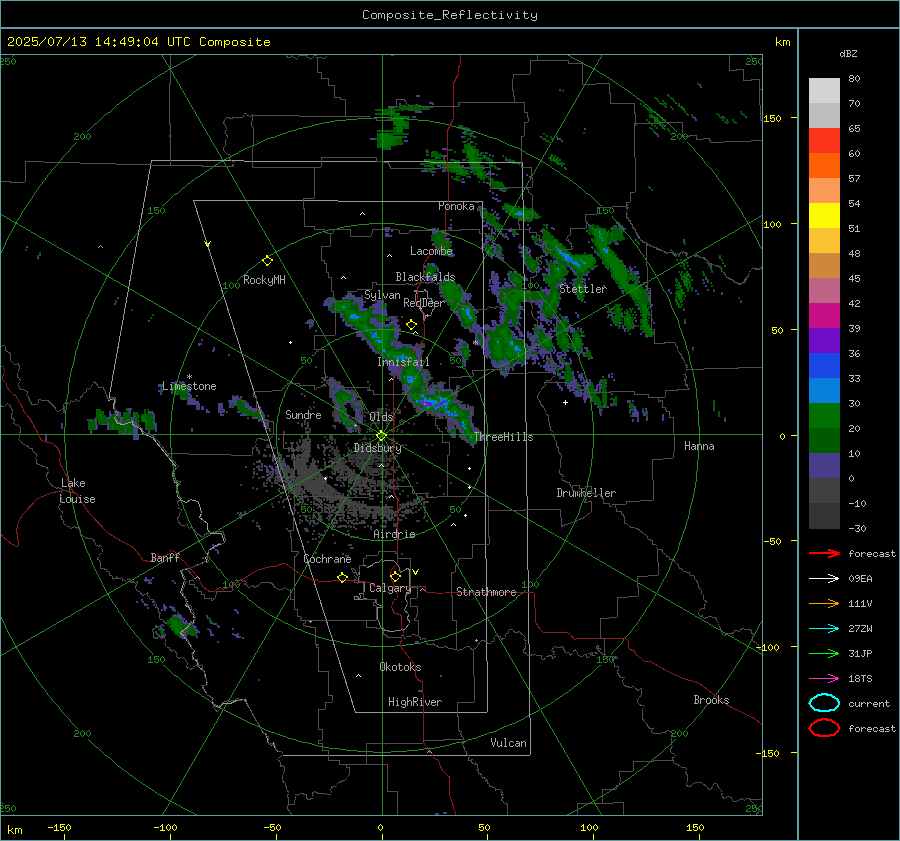The image size is (900, 841).
Task: Click the Hanna town label
Action: pyautogui.click(x=699, y=446)
